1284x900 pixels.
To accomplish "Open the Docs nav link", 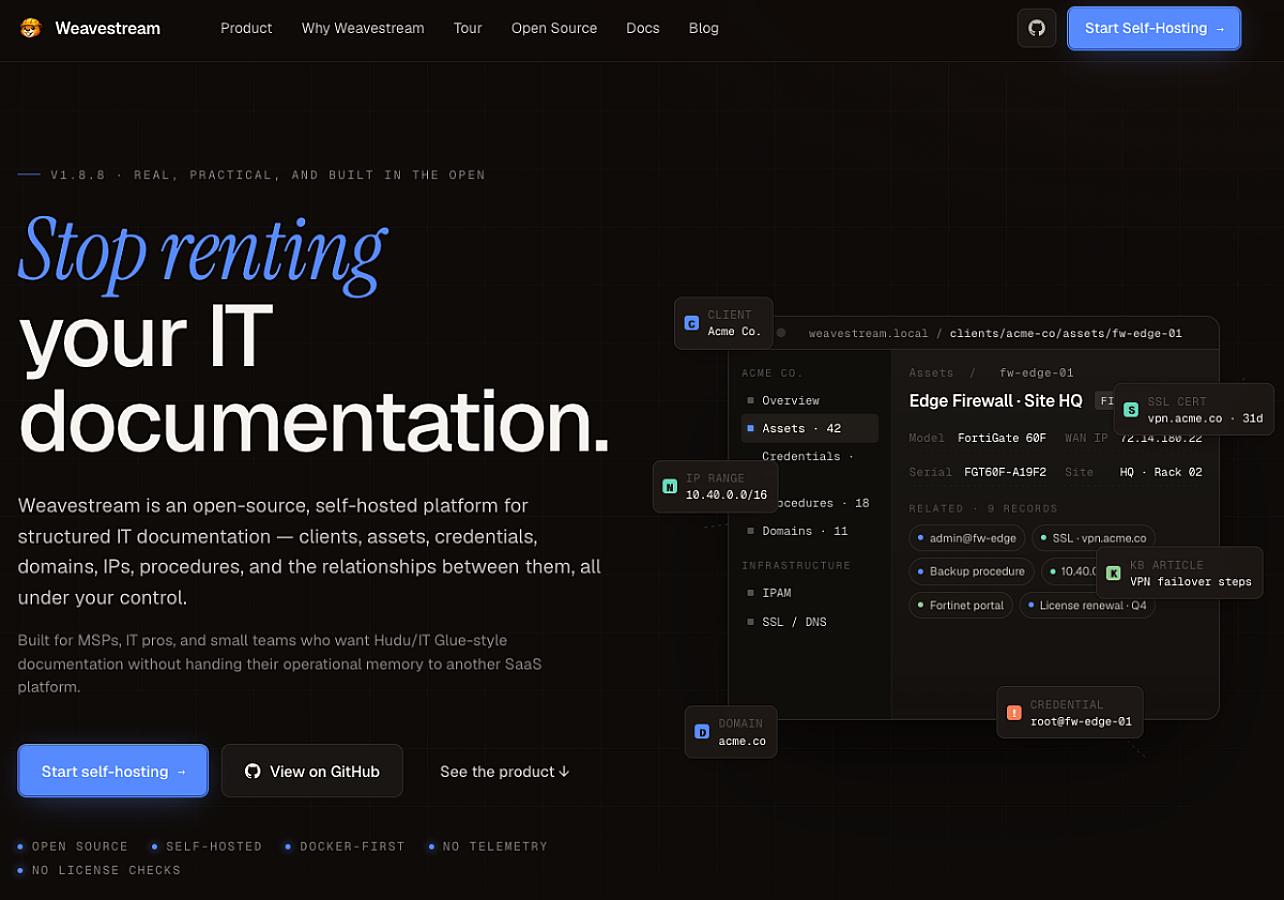I will pos(643,28).
